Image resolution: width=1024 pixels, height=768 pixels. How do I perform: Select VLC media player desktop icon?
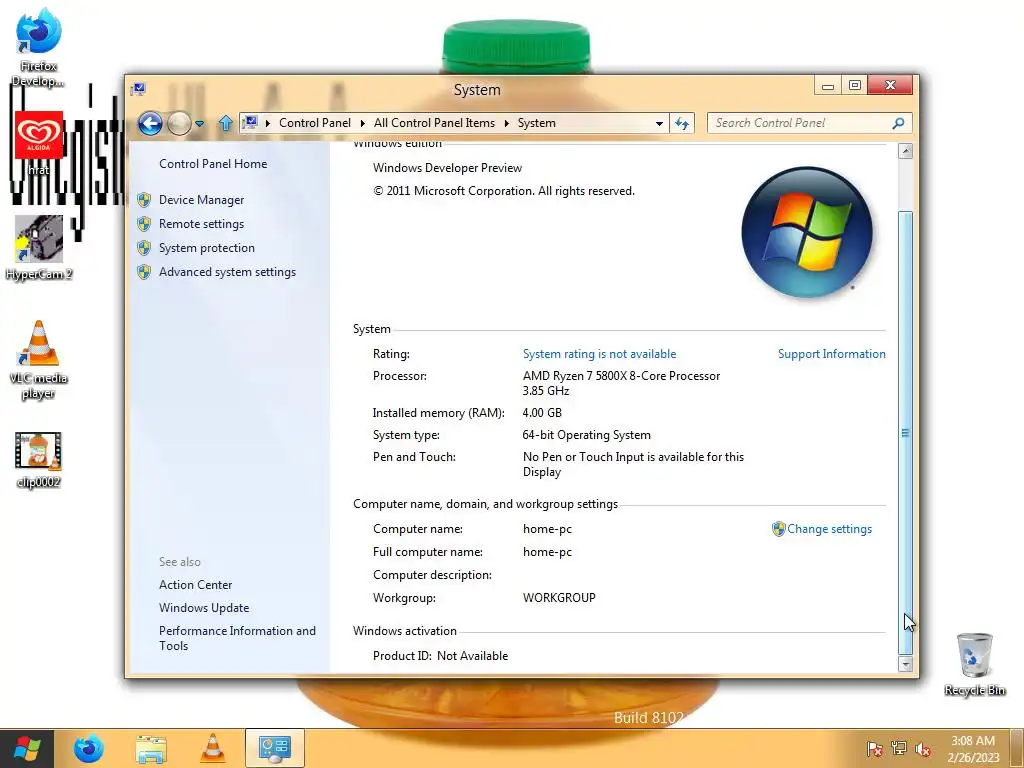[x=39, y=360]
